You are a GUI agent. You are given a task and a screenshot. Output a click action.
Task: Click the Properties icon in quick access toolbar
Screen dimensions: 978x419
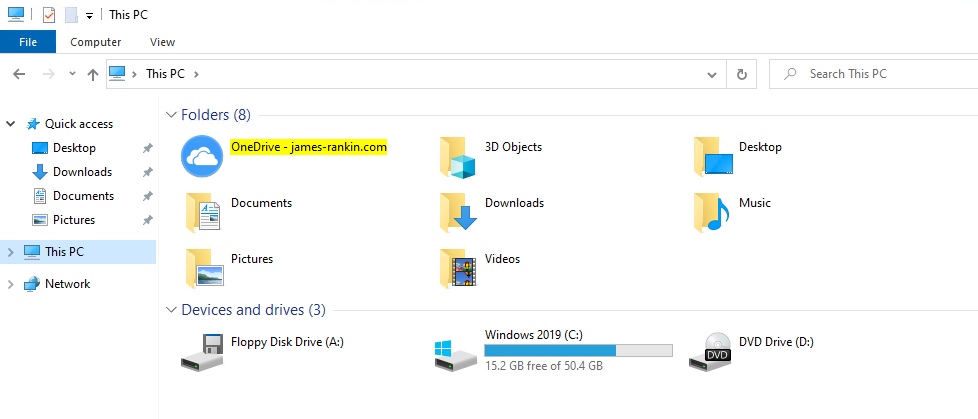click(48, 15)
